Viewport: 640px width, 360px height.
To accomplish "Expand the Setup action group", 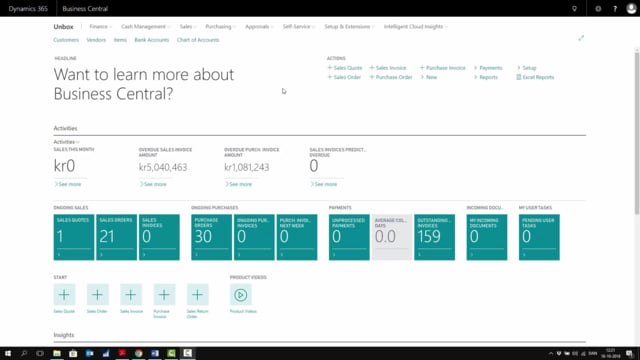I will 527,68.
